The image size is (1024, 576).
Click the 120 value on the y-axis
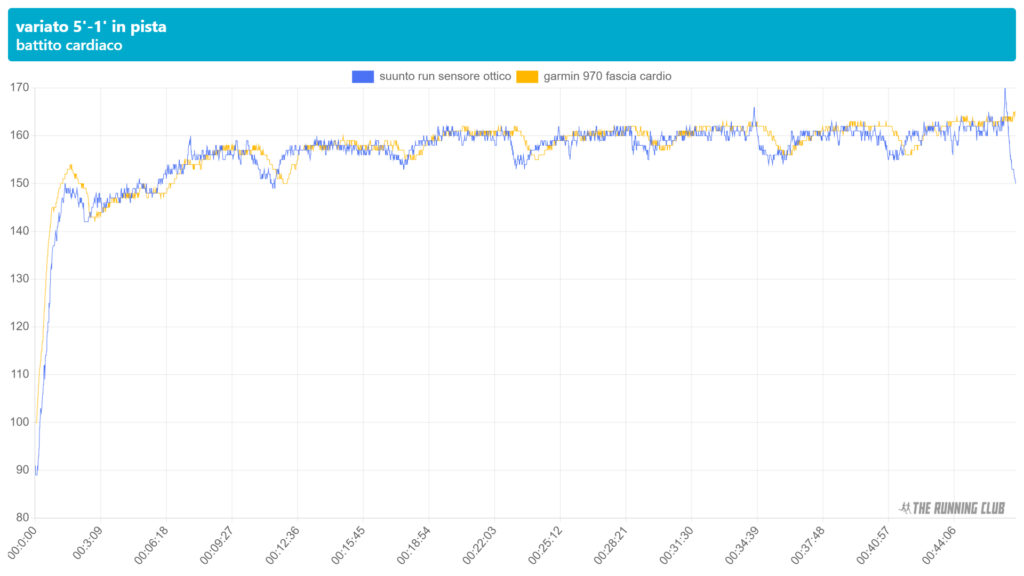(x=19, y=327)
